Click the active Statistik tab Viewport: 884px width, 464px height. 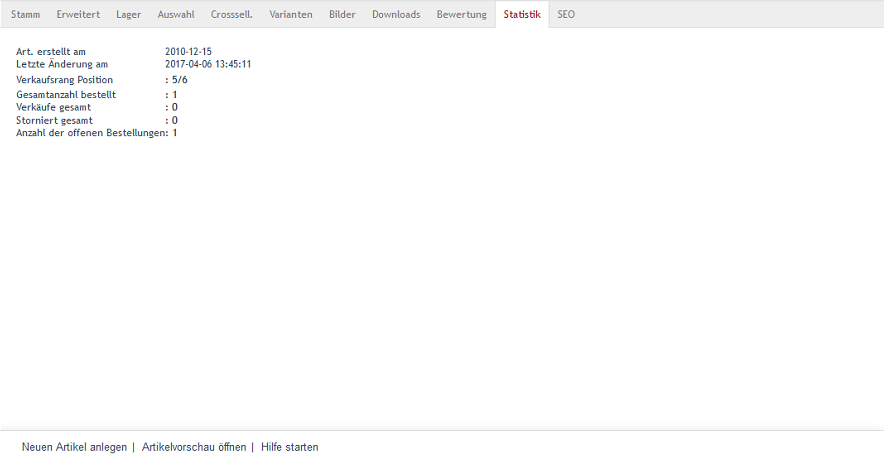[522, 15]
